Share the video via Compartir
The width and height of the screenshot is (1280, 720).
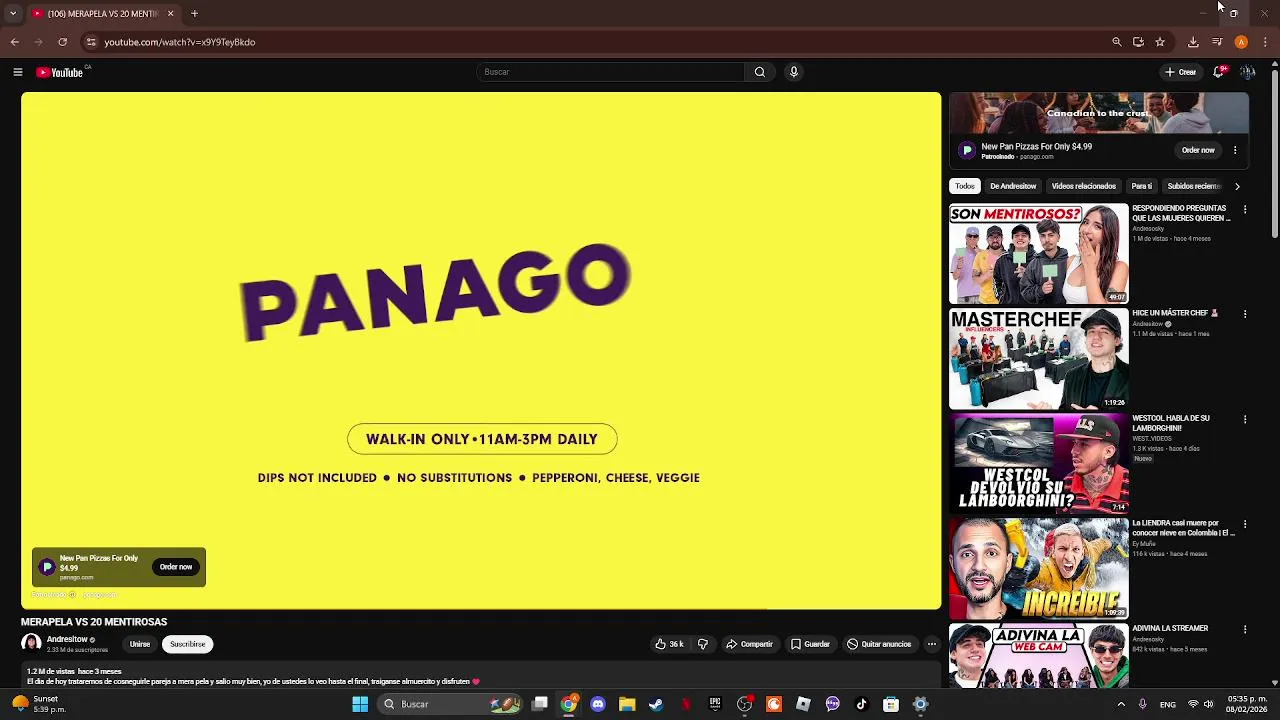[x=750, y=644]
